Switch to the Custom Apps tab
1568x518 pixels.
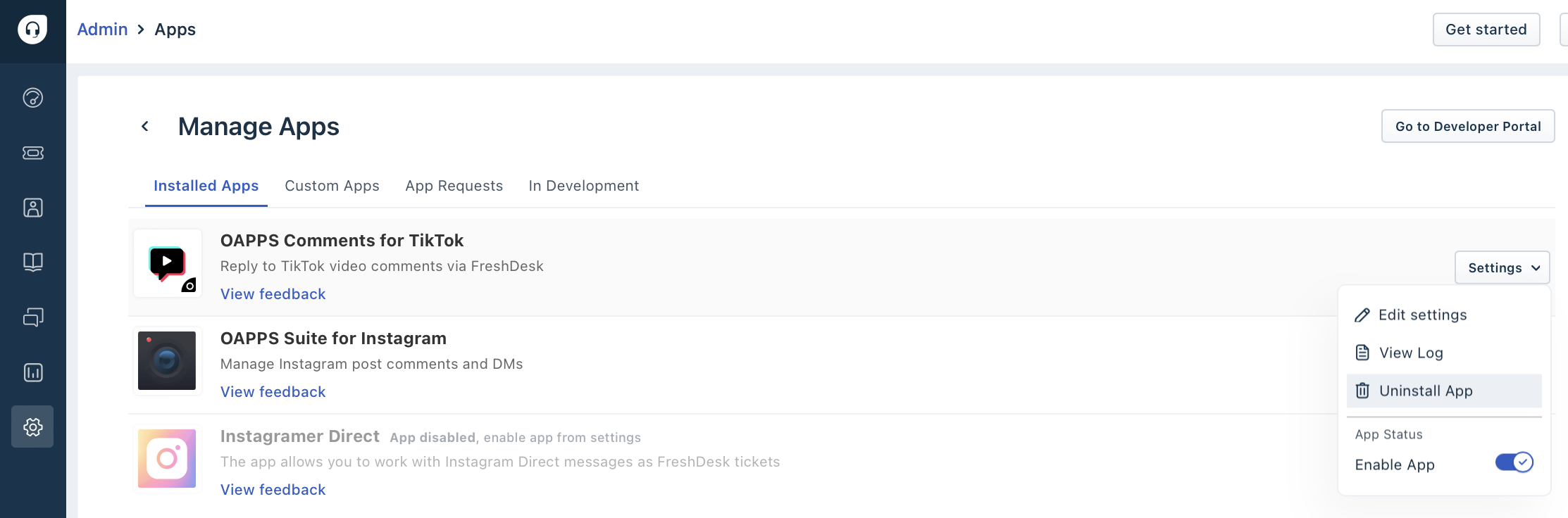(332, 186)
